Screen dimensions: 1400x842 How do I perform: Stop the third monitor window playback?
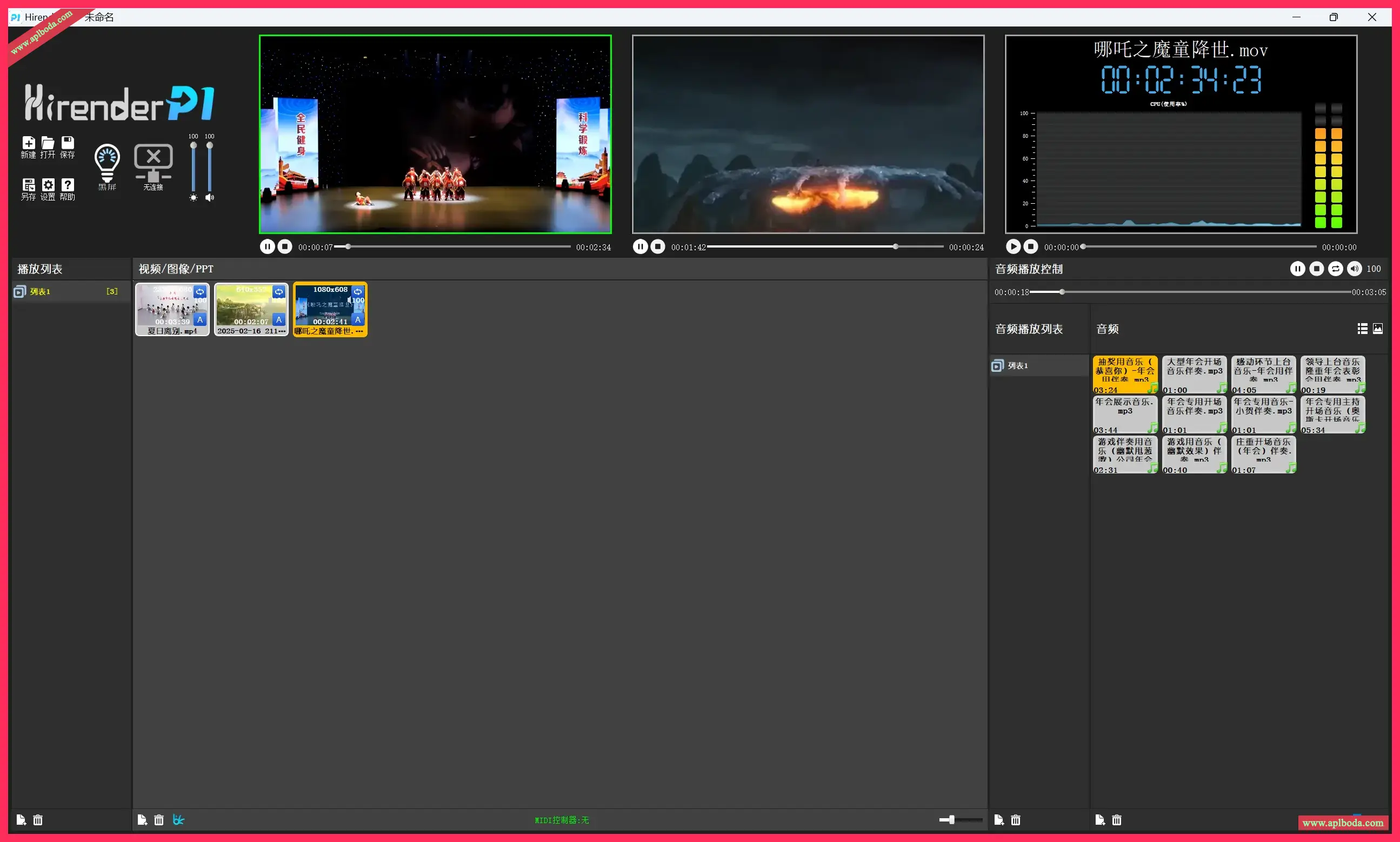[x=1031, y=247]
